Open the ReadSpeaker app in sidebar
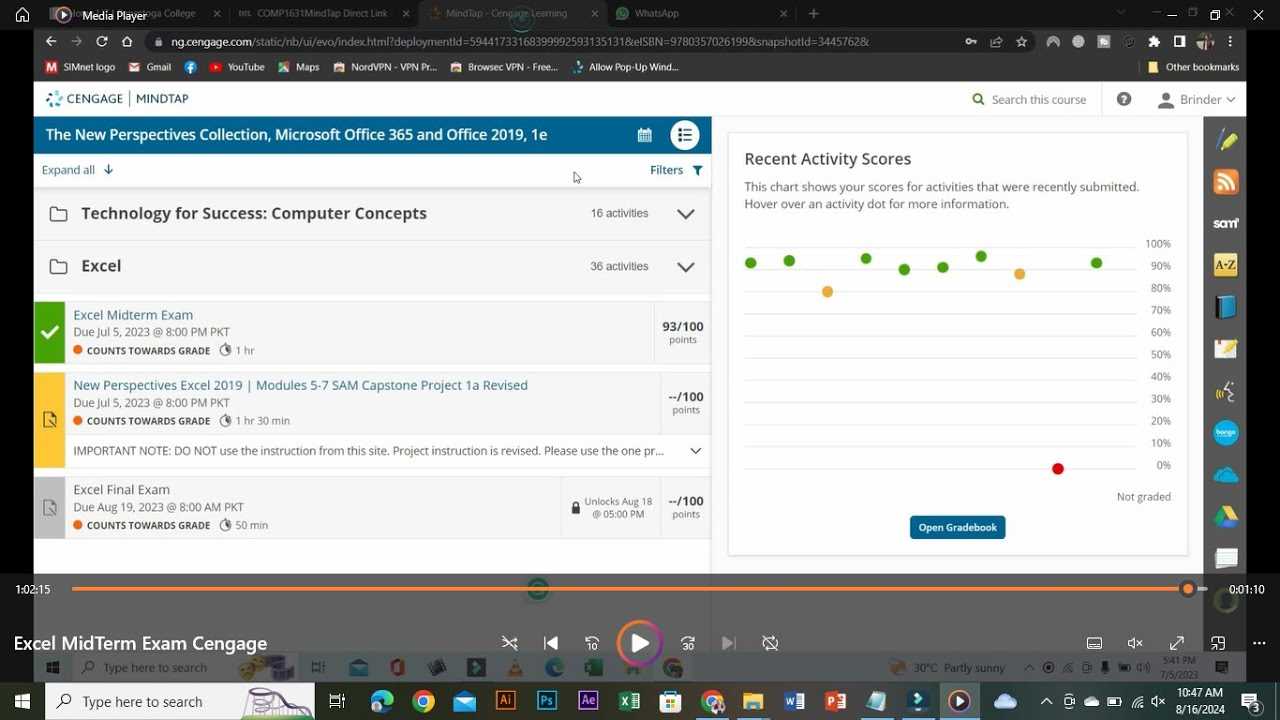The height and width of the screenshot is (720, 1280). tap(1226, 391)
